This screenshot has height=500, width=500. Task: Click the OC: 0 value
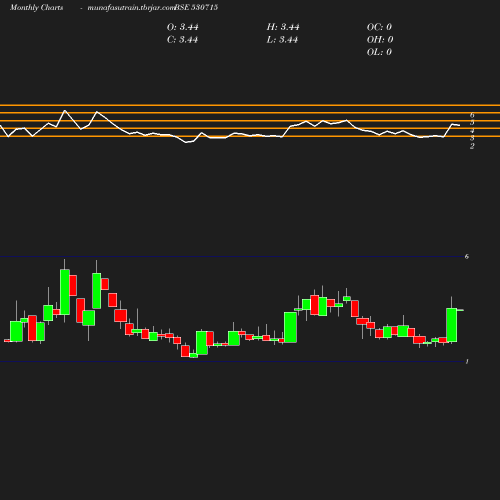click(379, 27)
